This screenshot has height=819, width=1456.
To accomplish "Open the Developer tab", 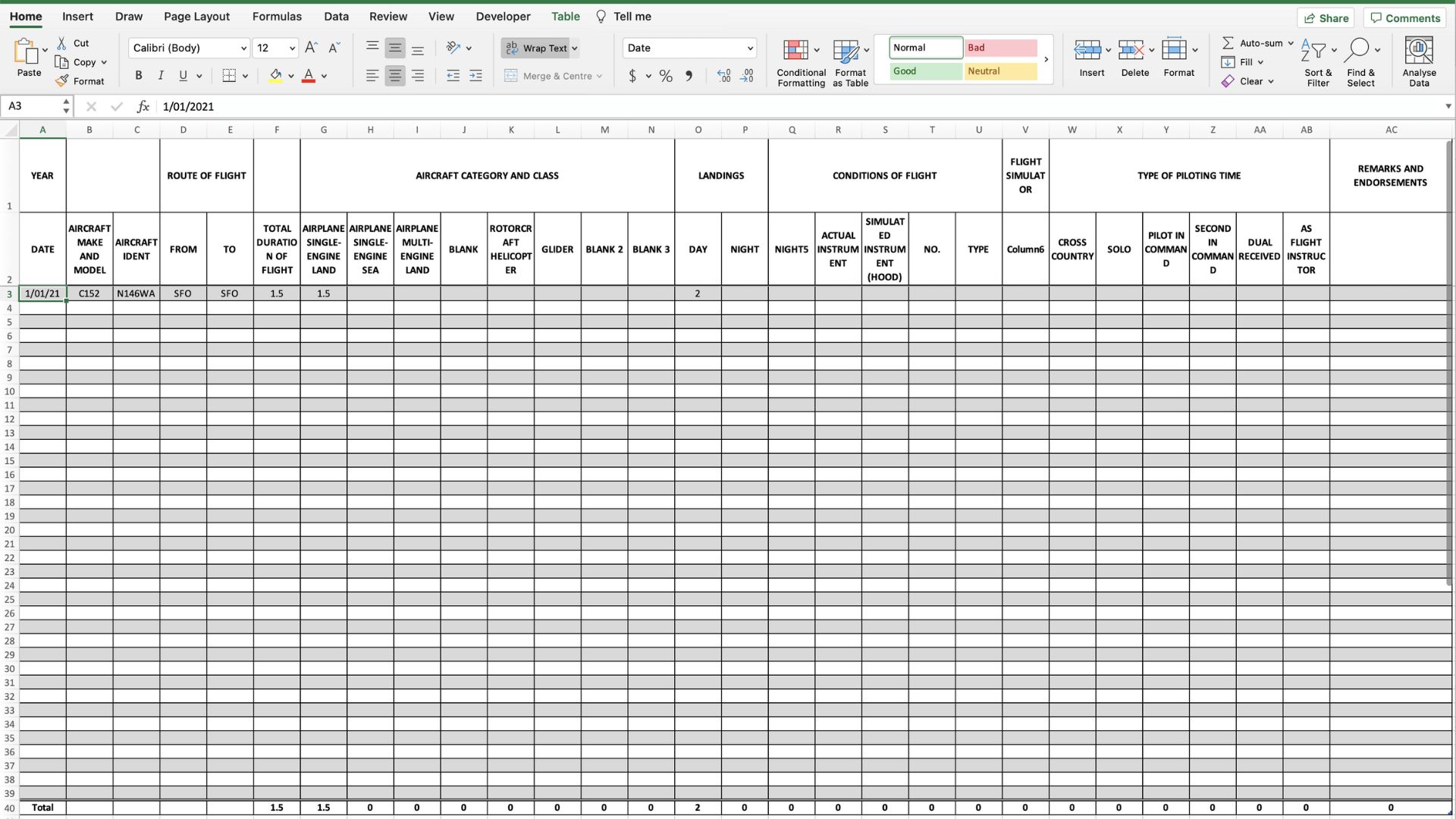I will 503,16.
